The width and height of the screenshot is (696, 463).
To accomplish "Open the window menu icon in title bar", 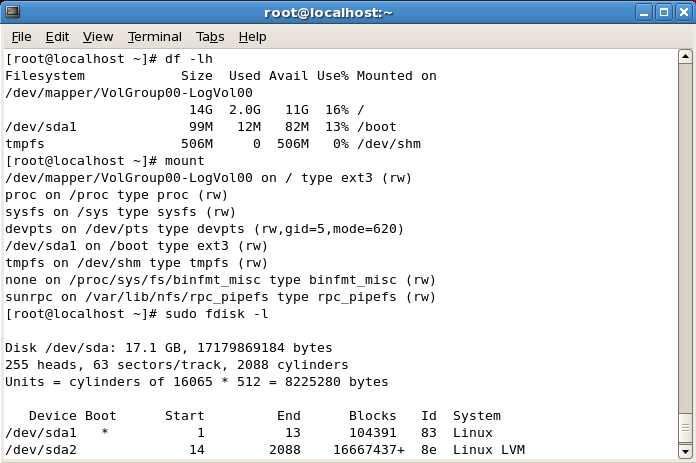I will tap(14, 12).
